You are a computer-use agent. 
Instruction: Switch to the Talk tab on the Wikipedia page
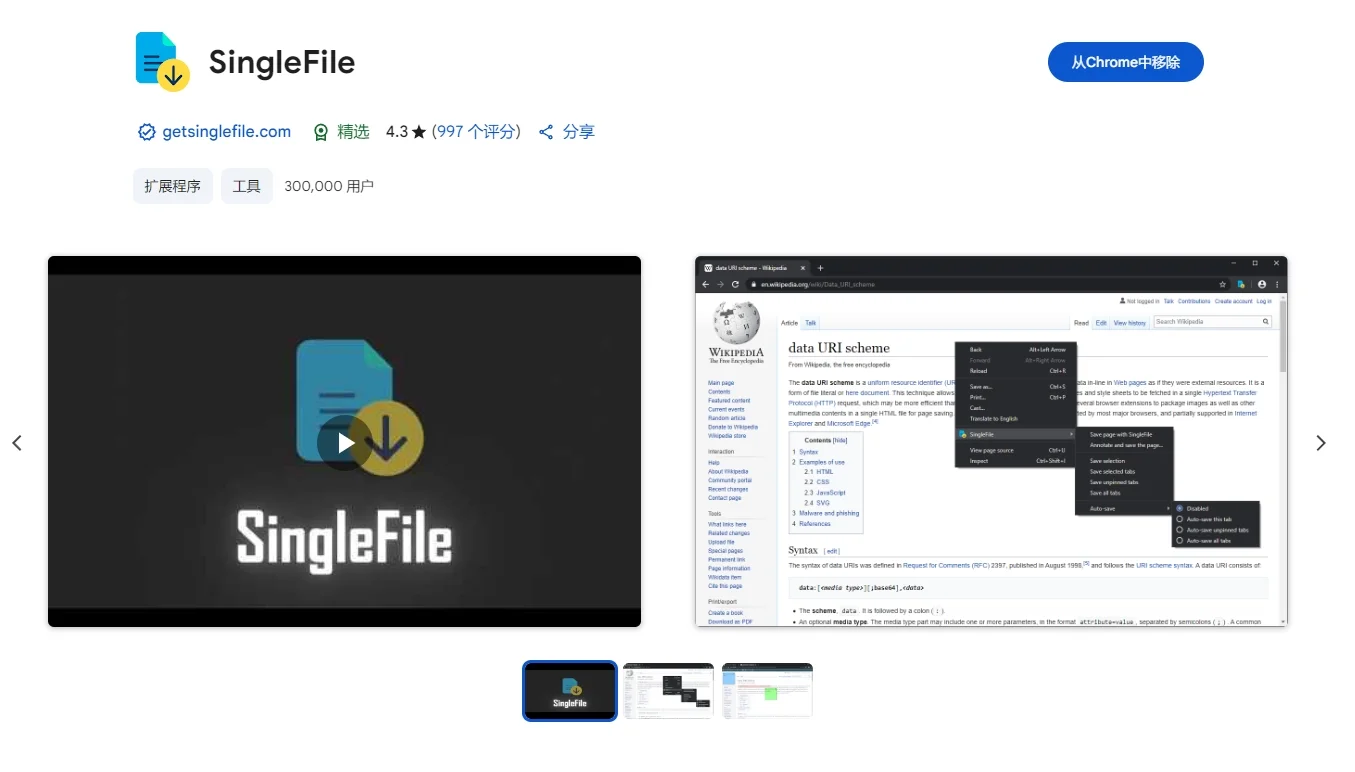coord(810,322)
